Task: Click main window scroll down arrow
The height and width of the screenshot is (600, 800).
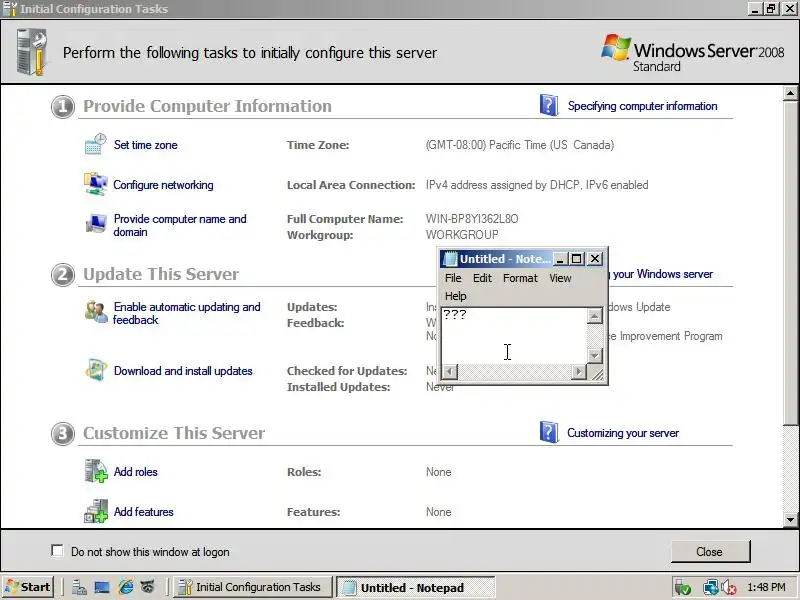Action: 790,520
